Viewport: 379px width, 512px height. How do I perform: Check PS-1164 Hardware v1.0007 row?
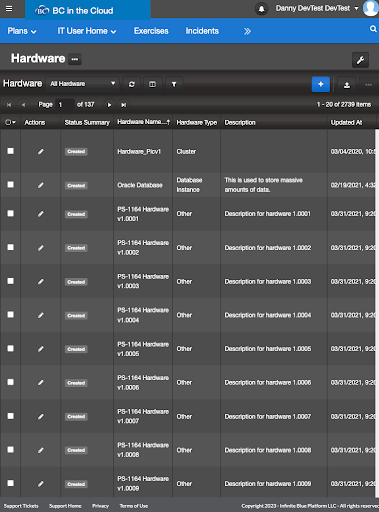(11, 416)
